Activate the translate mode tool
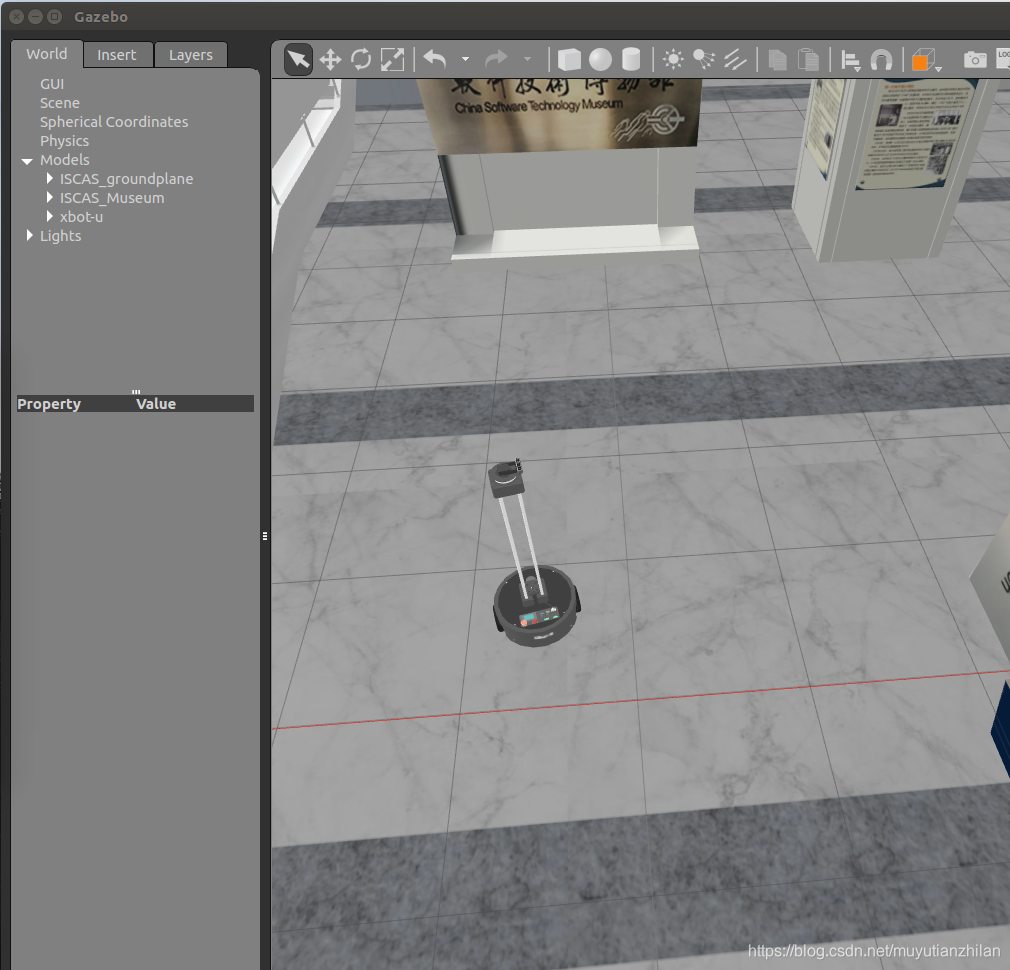Viewport: 1010px width, 970px height. coord(330,60)
